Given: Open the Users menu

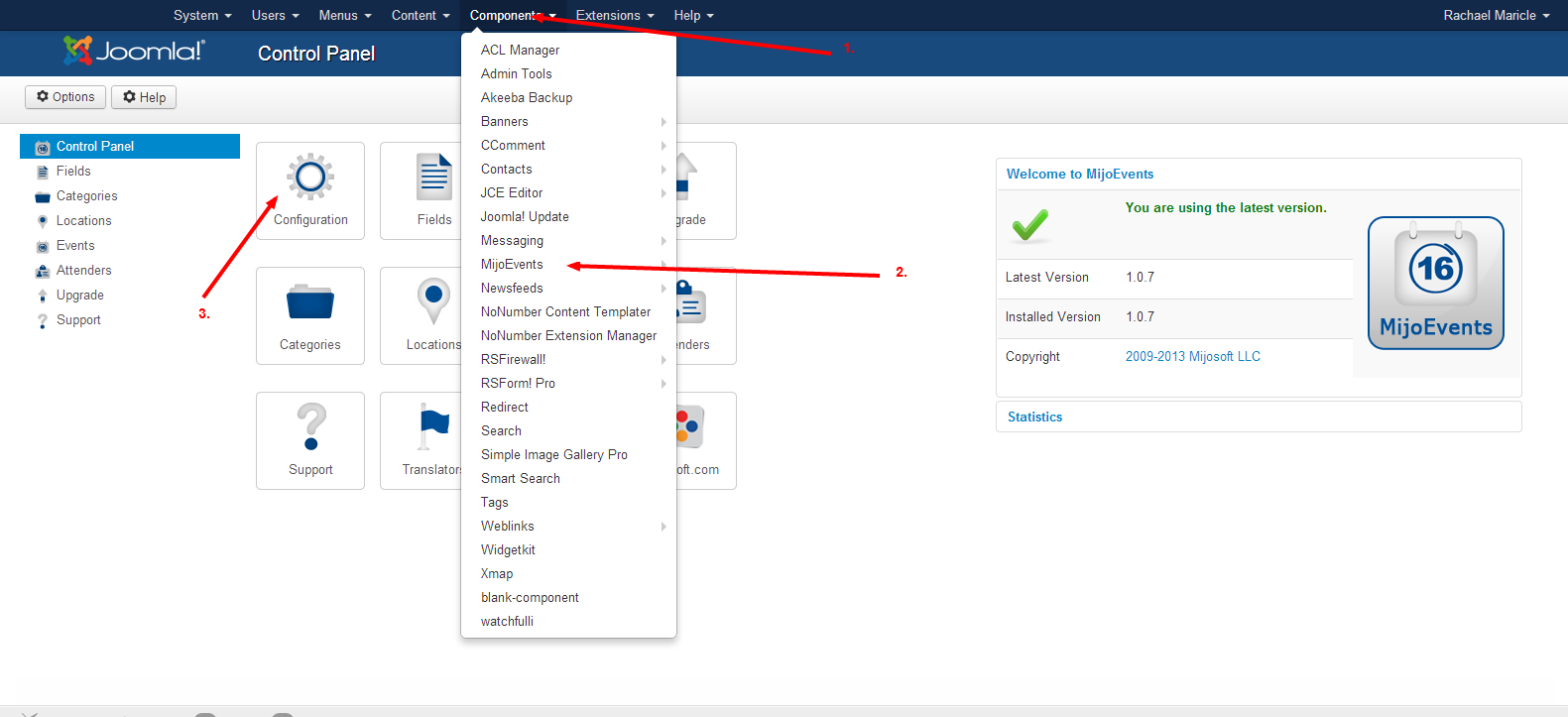Looking at the screenshot, I should (275, 16).
